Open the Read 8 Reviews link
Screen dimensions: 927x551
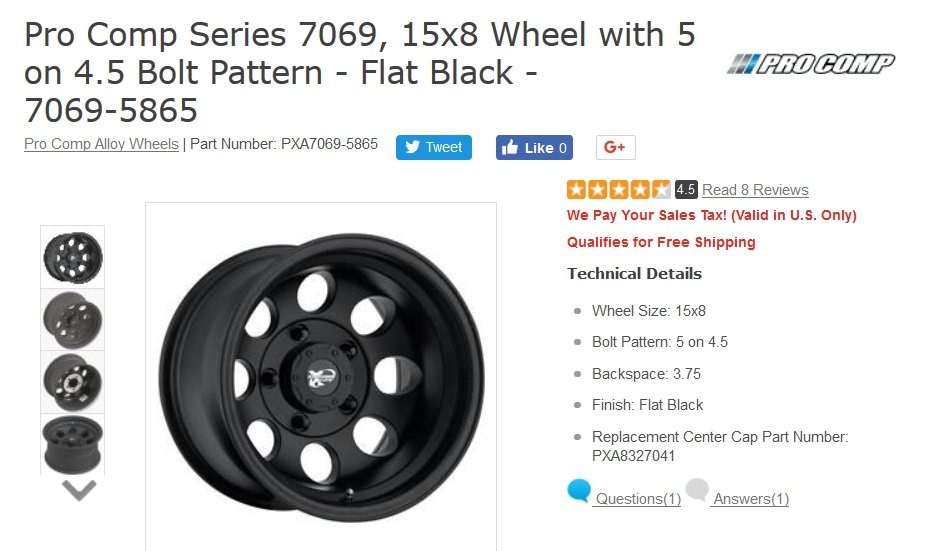pyautogui.click(x=755, y=190)
